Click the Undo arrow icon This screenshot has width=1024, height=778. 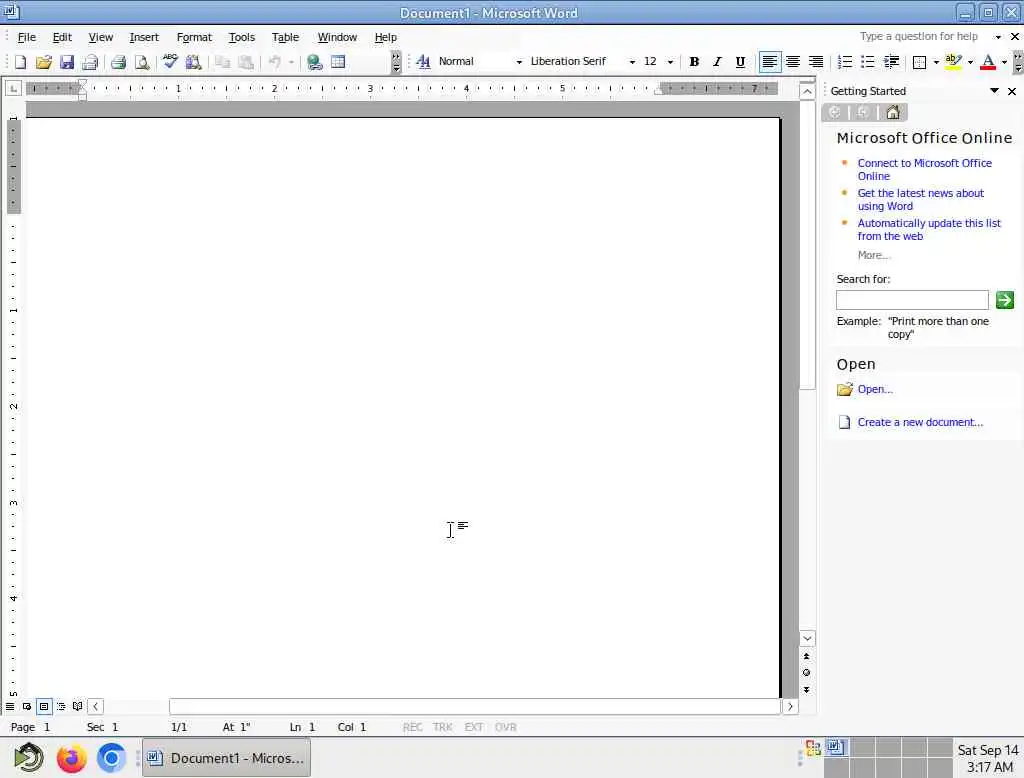[x=275, y=62]
